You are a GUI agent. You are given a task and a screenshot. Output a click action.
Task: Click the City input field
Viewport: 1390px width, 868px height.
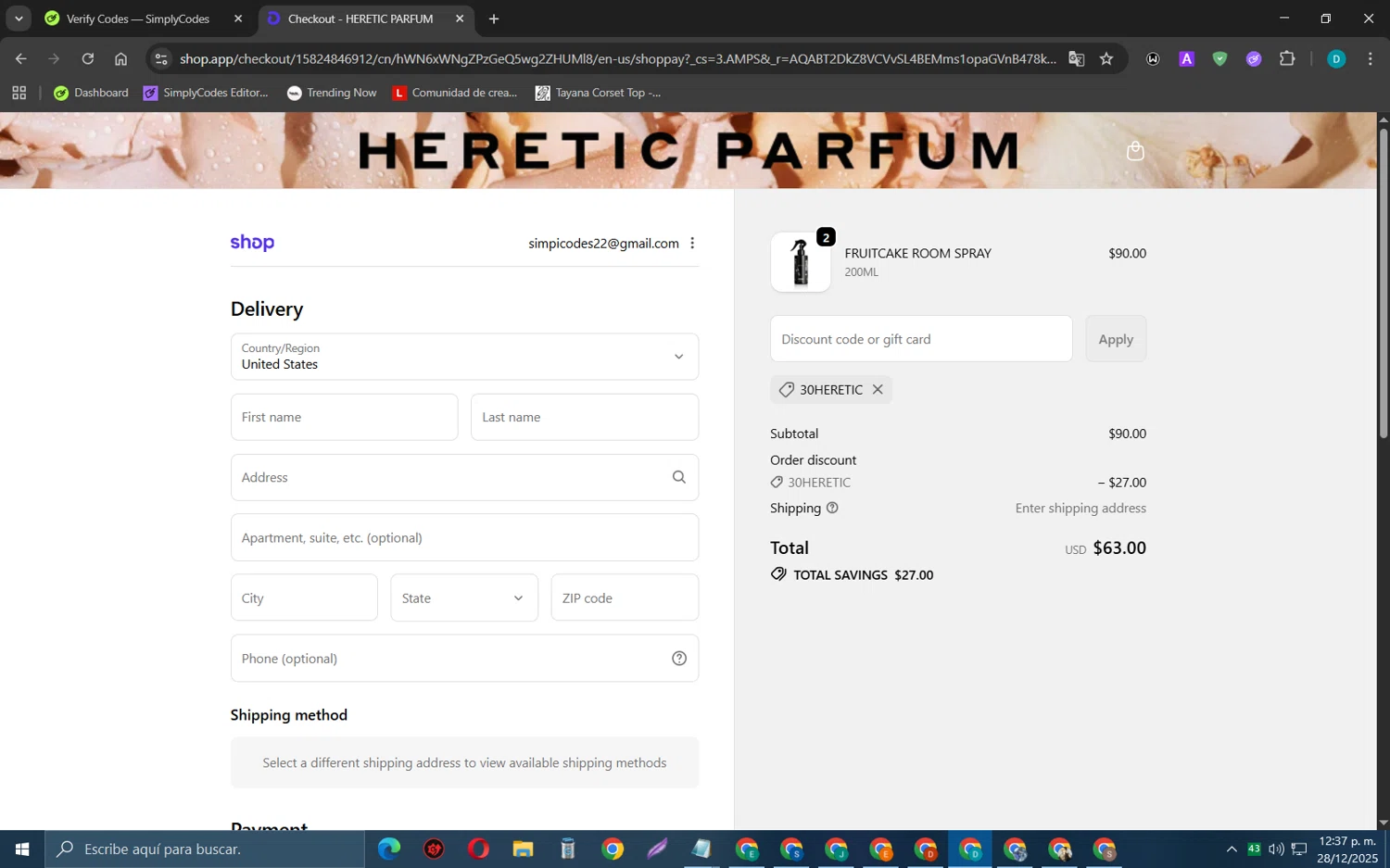tap(304, 598)
